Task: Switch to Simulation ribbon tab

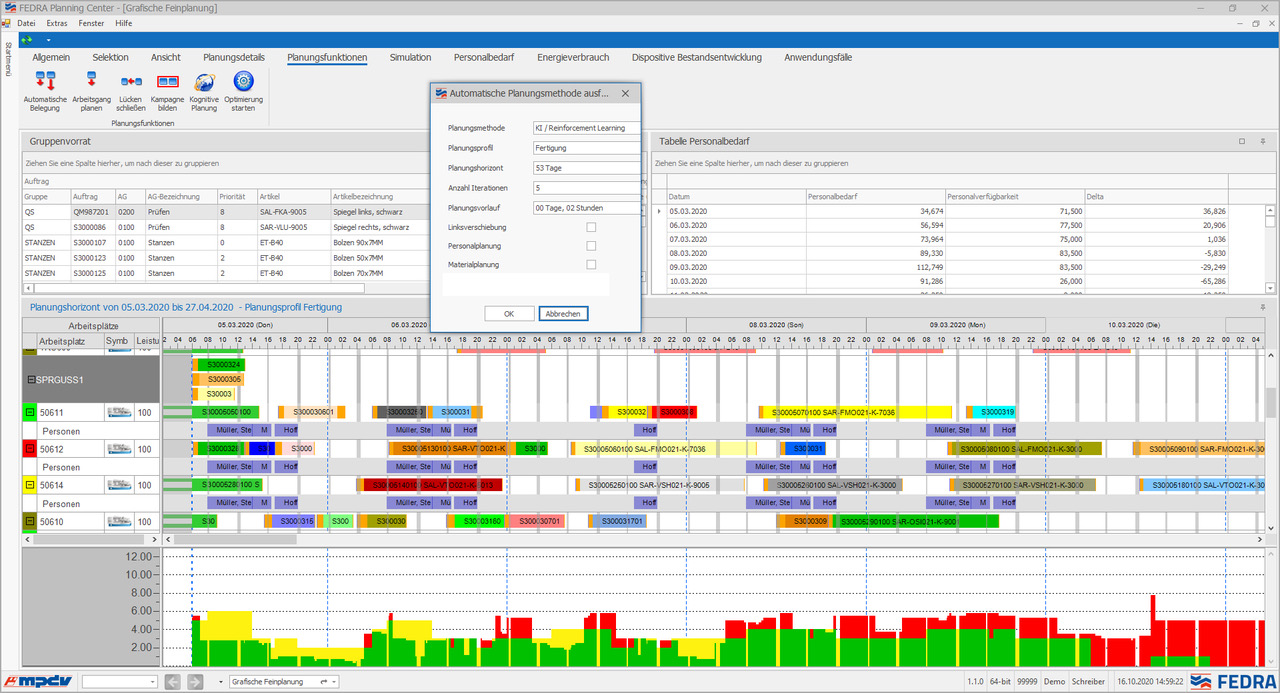Action: [x=411, y=58]
